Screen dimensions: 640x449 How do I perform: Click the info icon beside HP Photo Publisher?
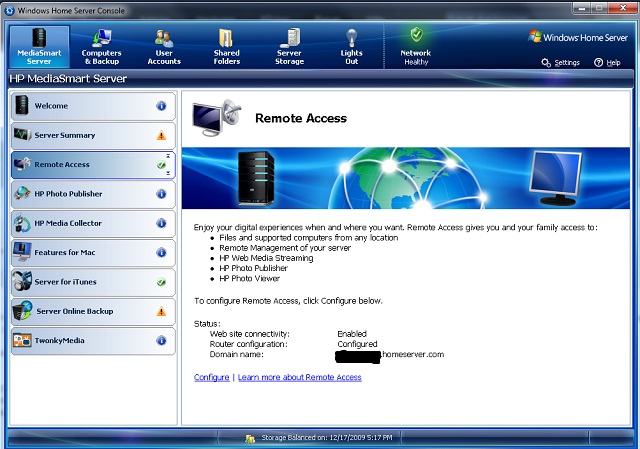coord(161,194)
